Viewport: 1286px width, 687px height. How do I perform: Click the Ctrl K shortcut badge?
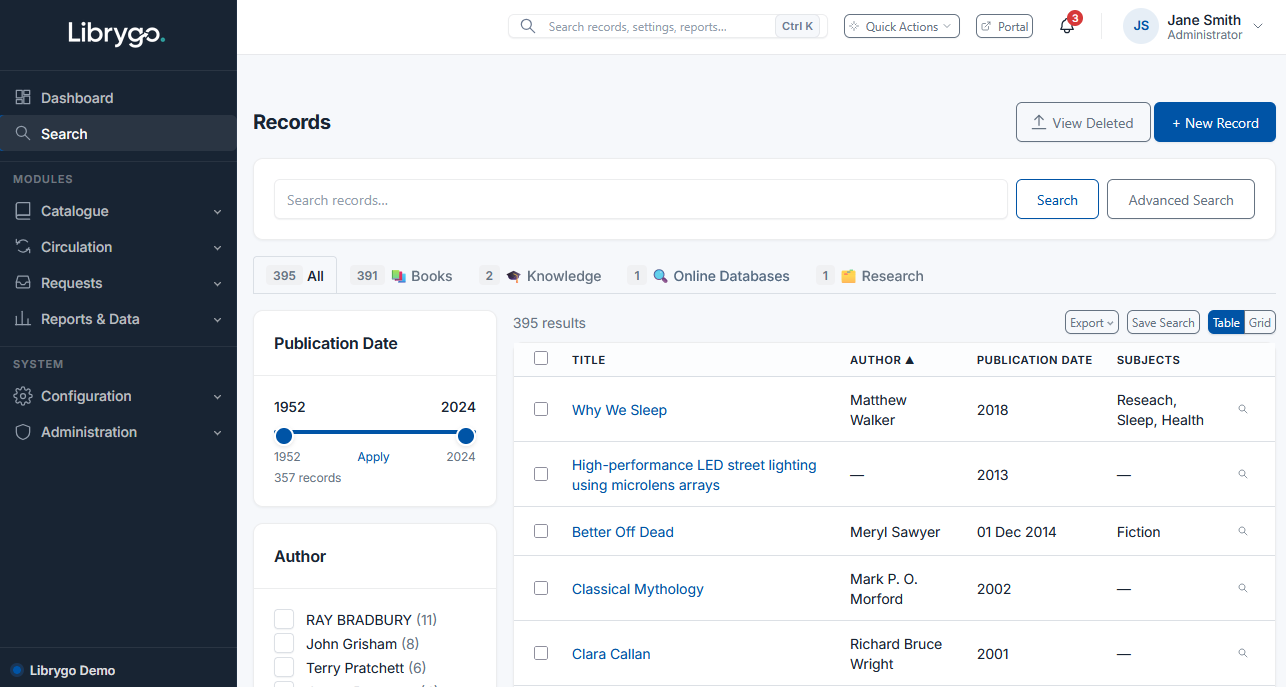coord(798,26)
